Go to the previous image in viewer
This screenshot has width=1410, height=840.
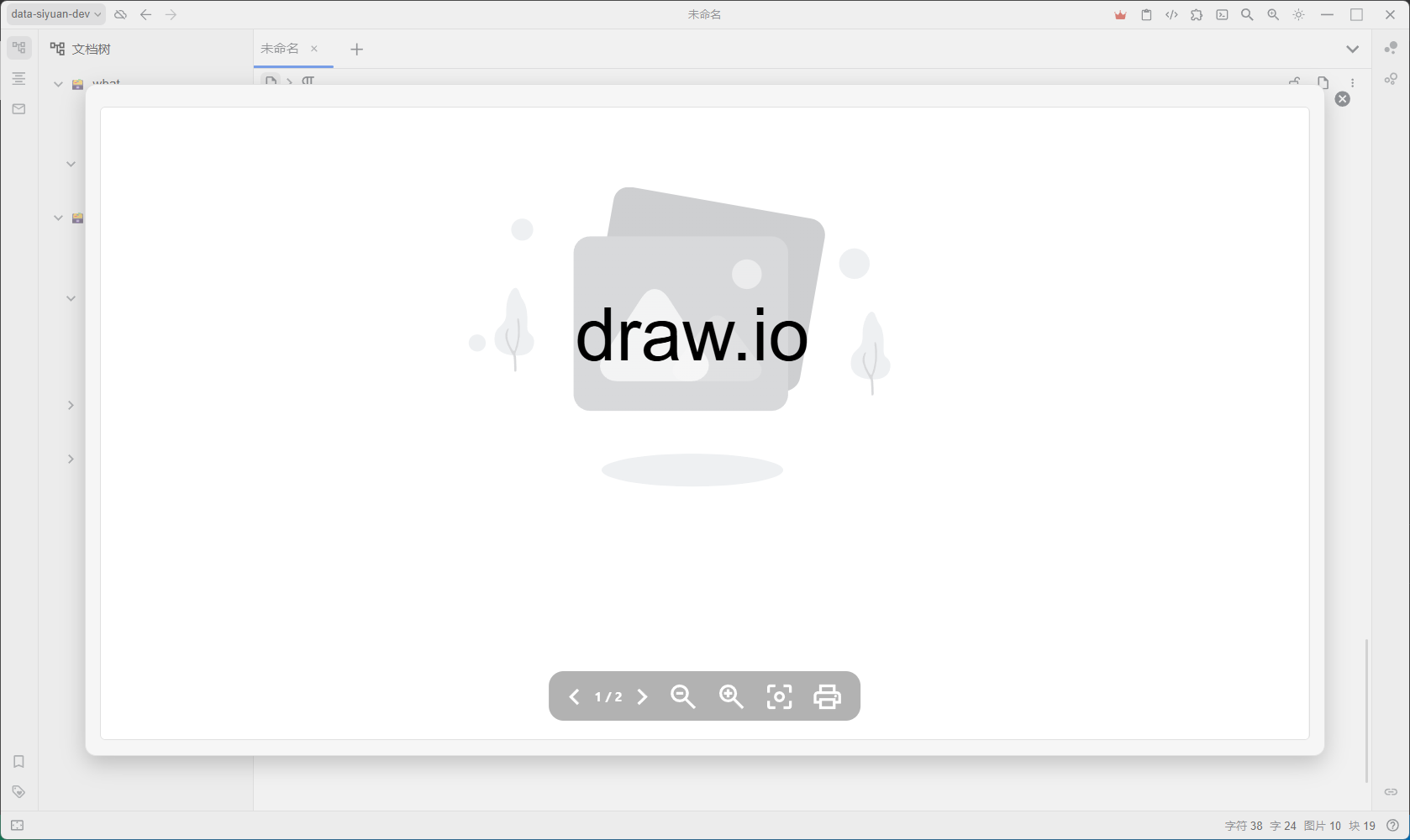pos(575,696)
